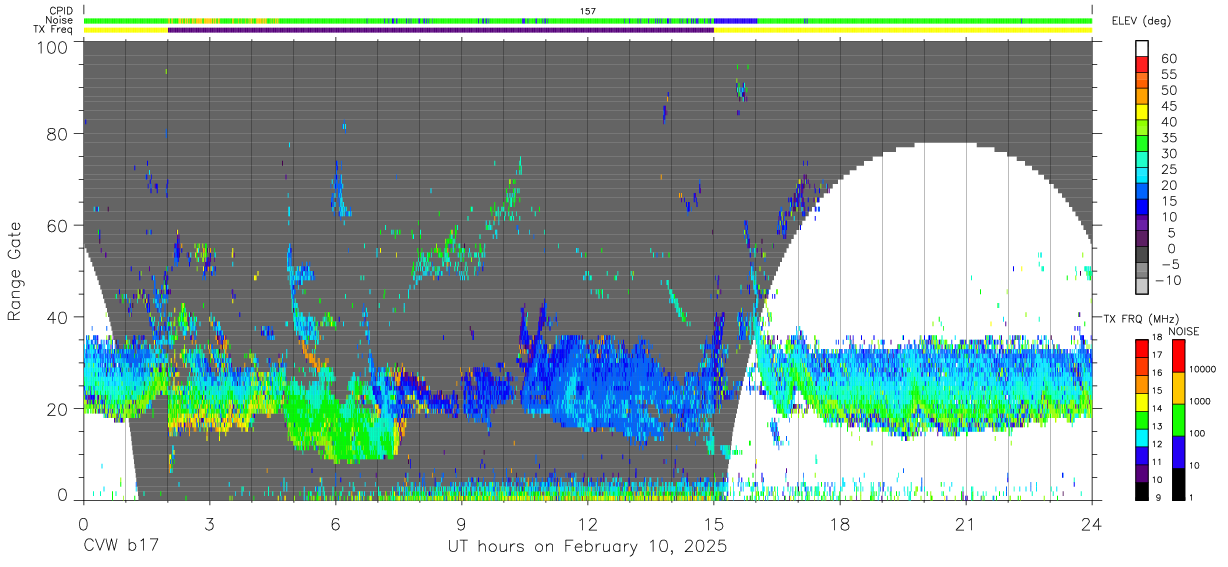Click the 3 tick label on UT hours axis
Screen dimensions: 1228x567
tap(210, 523)
